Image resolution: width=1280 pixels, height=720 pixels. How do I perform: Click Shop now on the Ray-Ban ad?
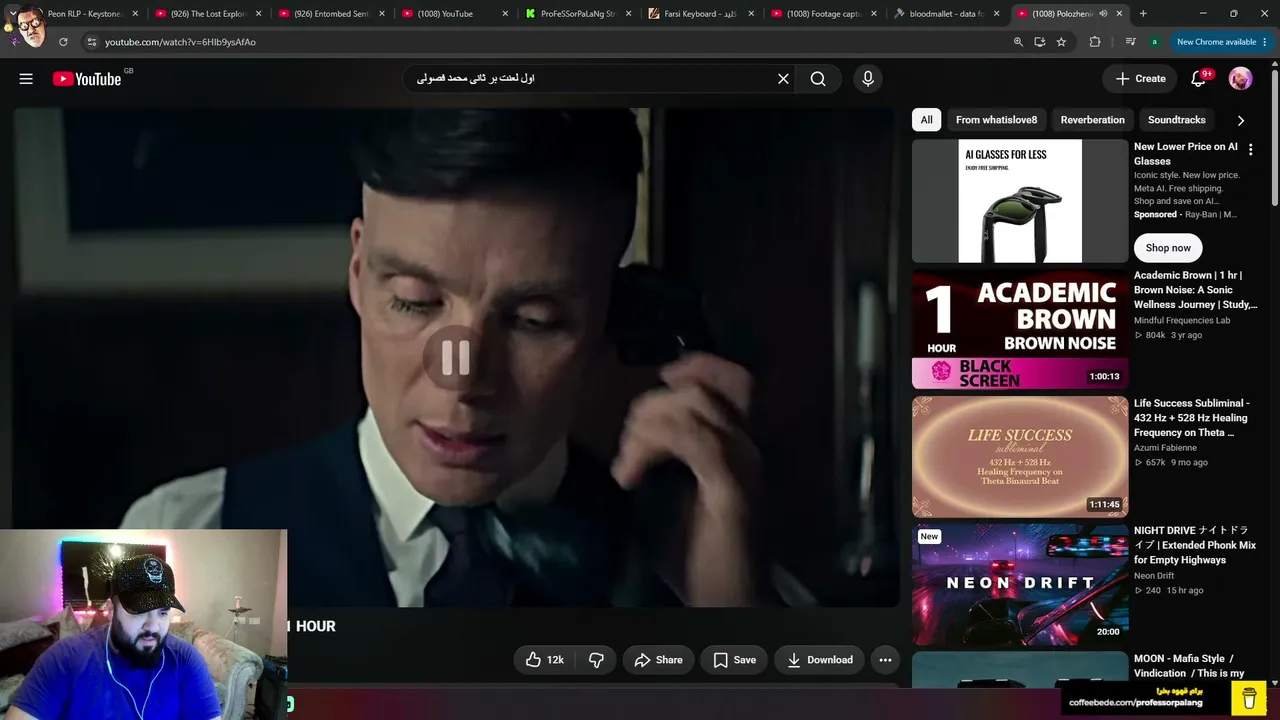click(1168, 248)
